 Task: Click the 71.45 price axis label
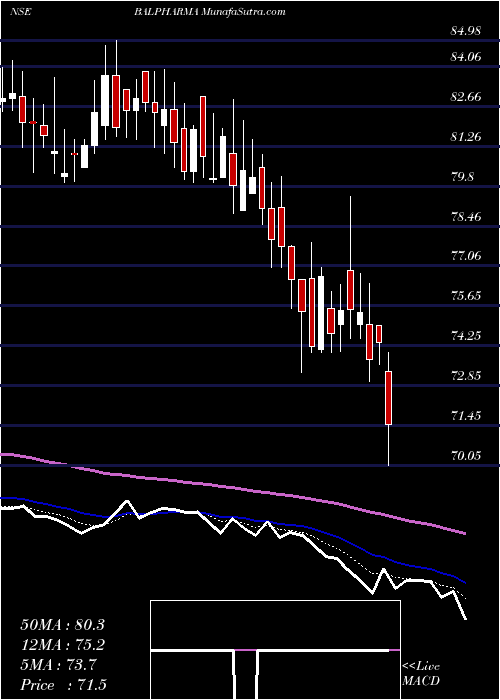pyautogui.click(x=466, y=416)
